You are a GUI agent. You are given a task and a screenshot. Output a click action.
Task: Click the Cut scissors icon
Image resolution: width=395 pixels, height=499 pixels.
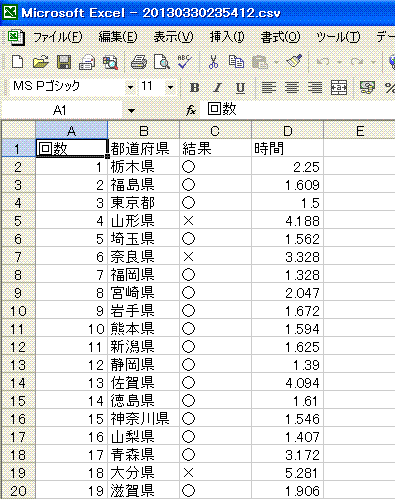213,62
